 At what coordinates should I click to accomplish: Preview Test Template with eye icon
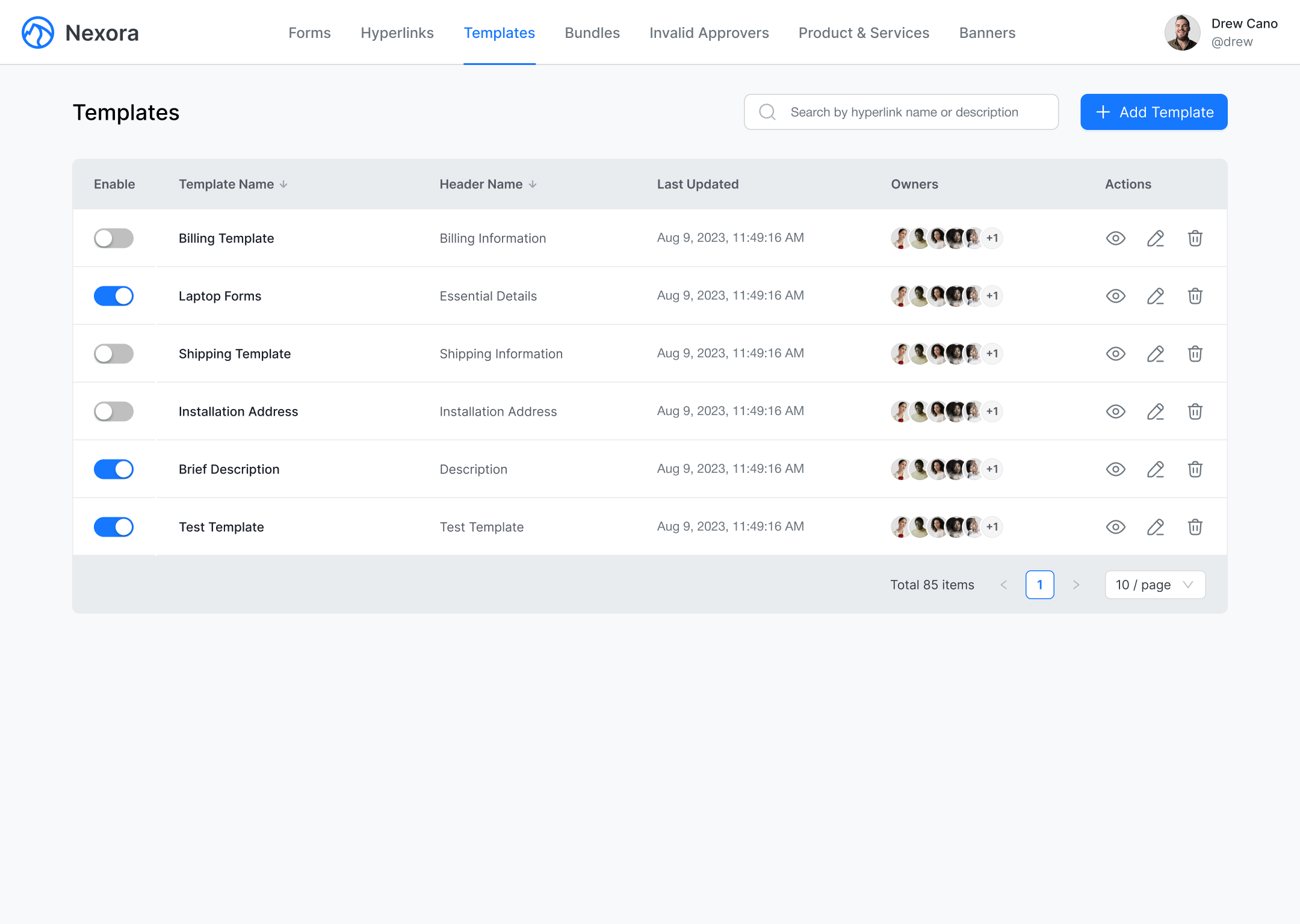tap(1115, 527)
